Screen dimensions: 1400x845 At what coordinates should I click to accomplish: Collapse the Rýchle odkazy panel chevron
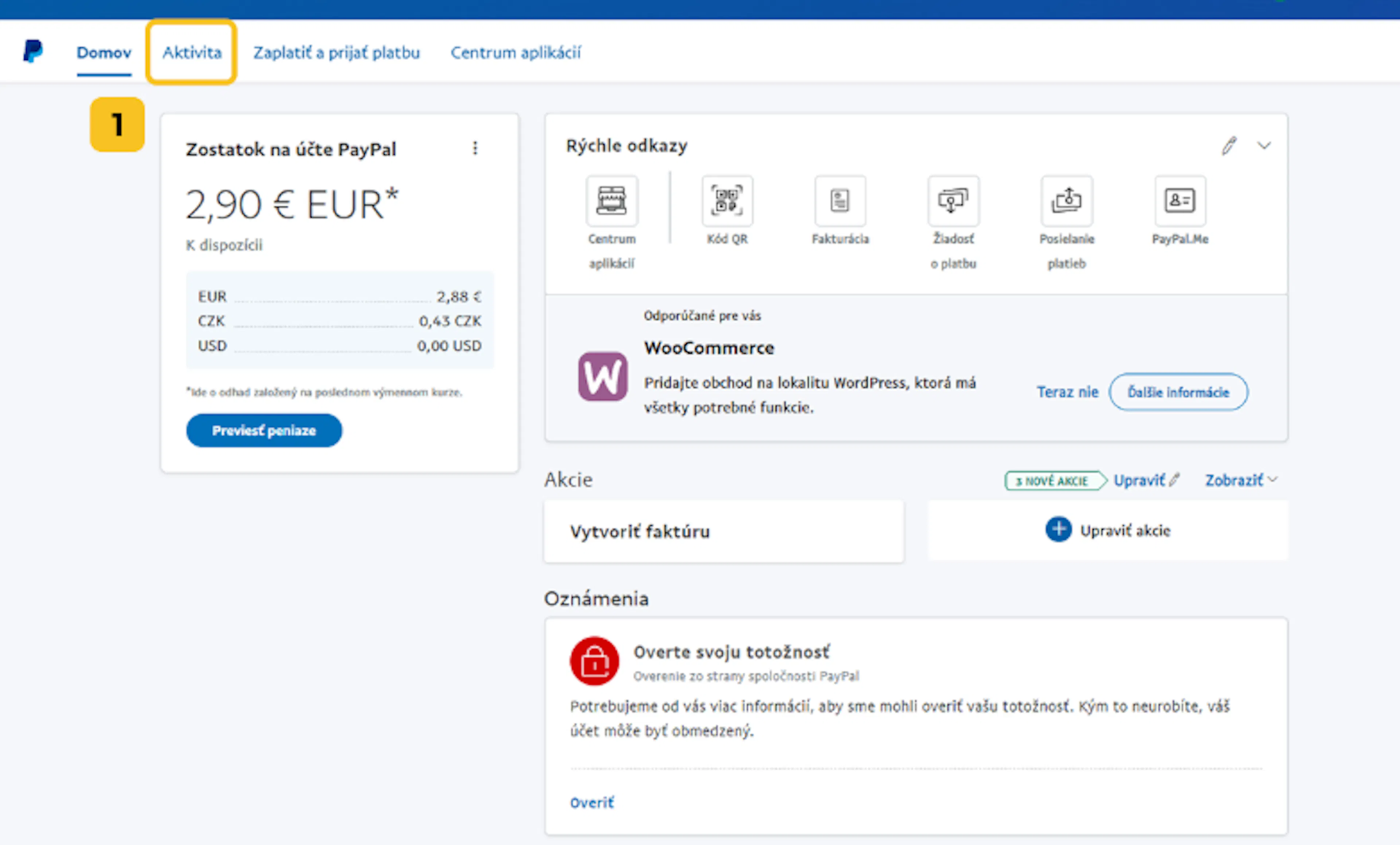1264,146
